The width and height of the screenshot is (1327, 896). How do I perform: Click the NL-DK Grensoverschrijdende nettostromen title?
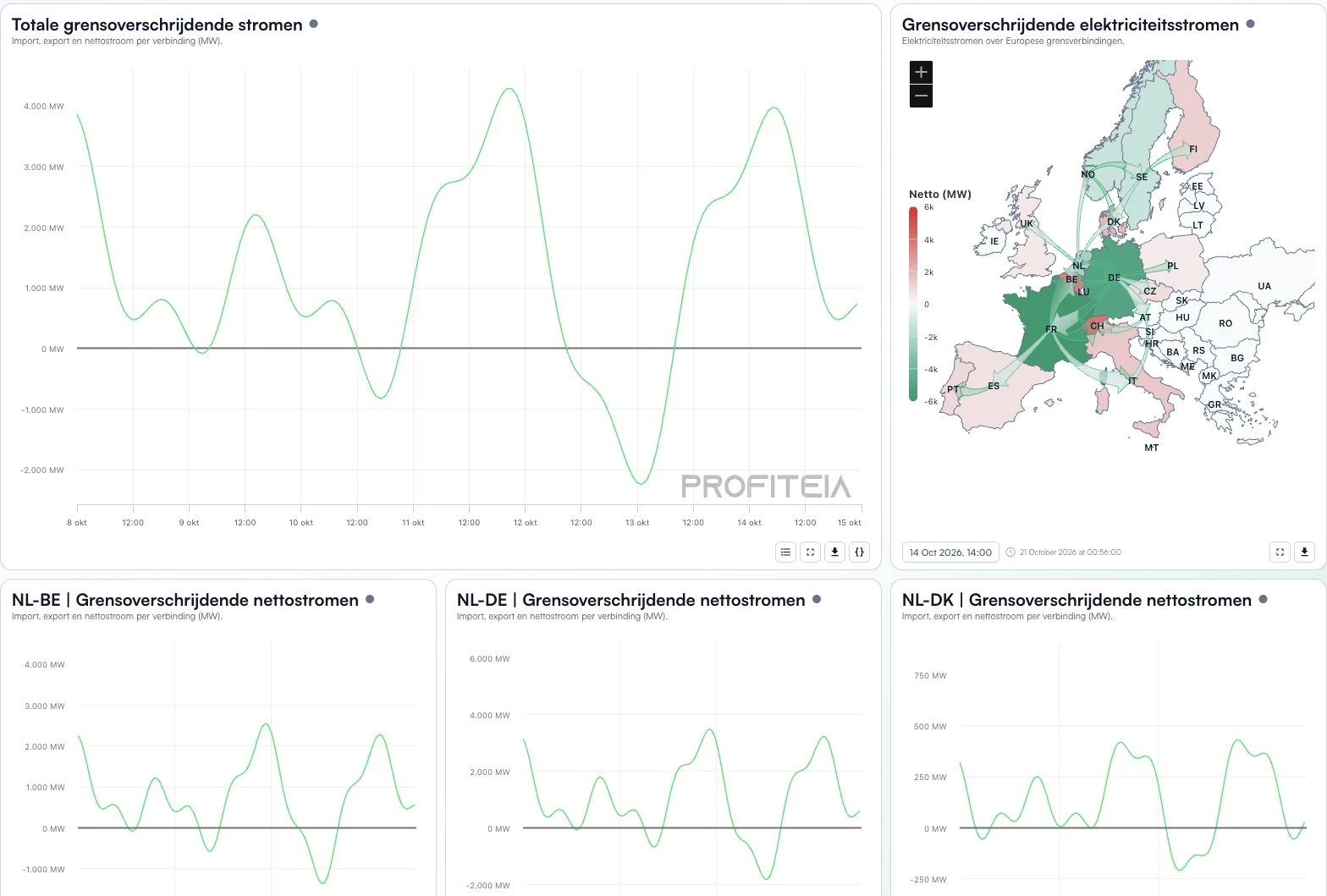coord(1076,600)
